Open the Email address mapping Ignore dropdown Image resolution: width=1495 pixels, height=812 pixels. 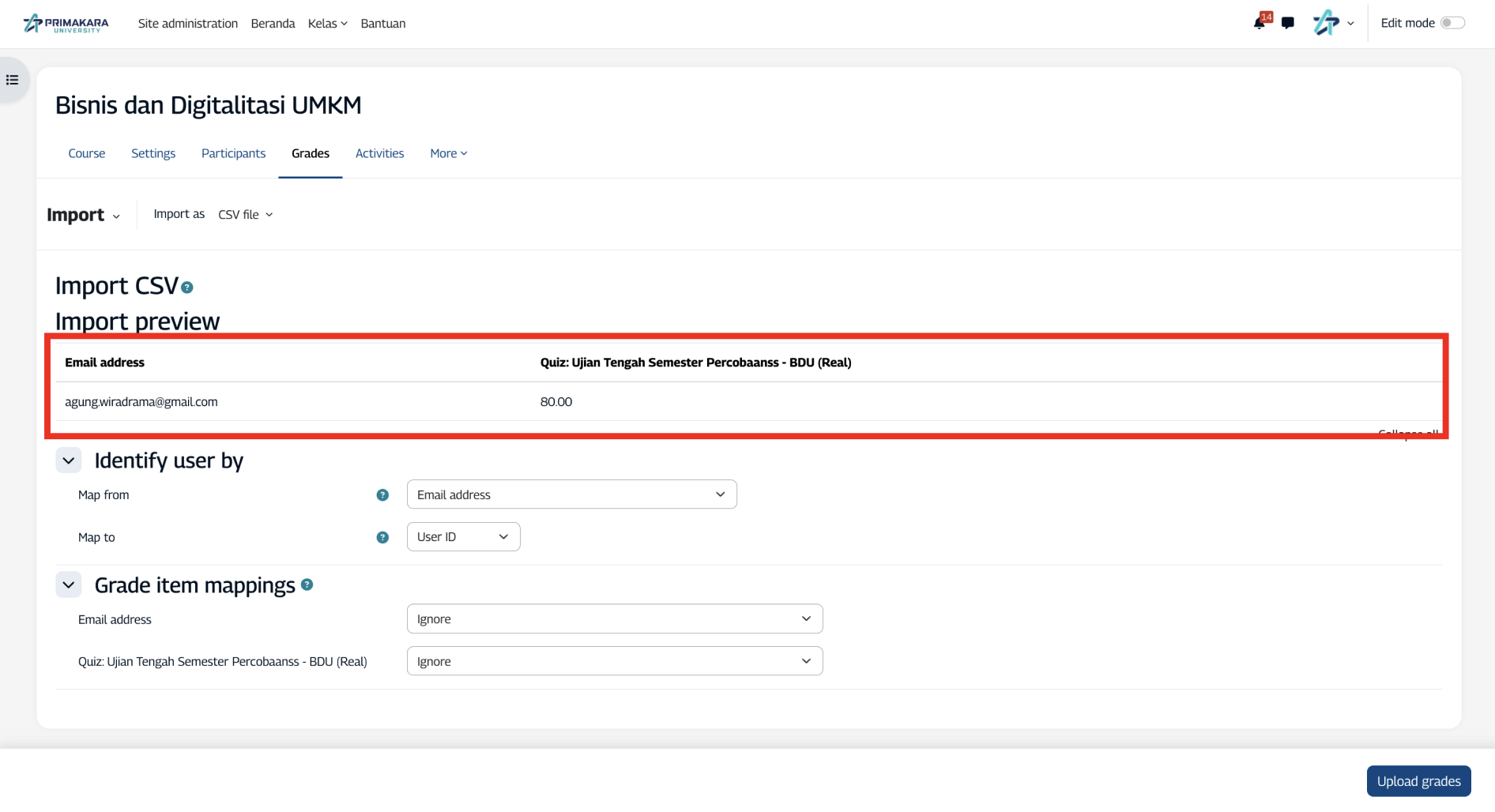pos(615,619)
